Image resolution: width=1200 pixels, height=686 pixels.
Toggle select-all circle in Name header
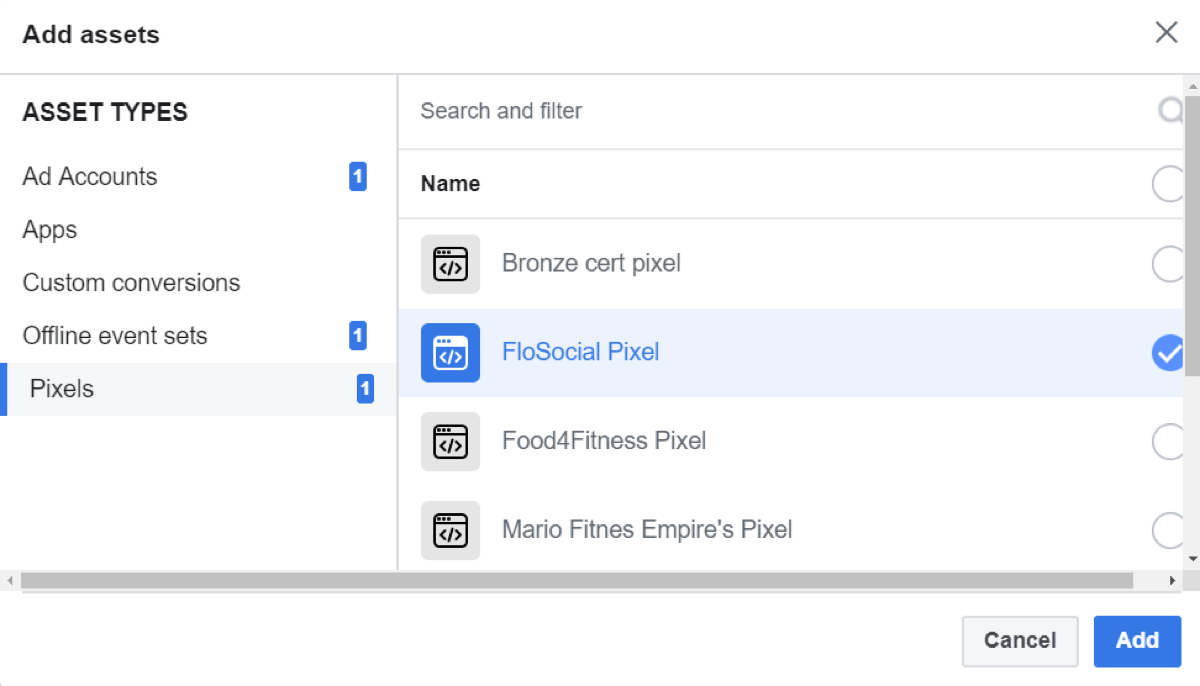pos(1168,184)
